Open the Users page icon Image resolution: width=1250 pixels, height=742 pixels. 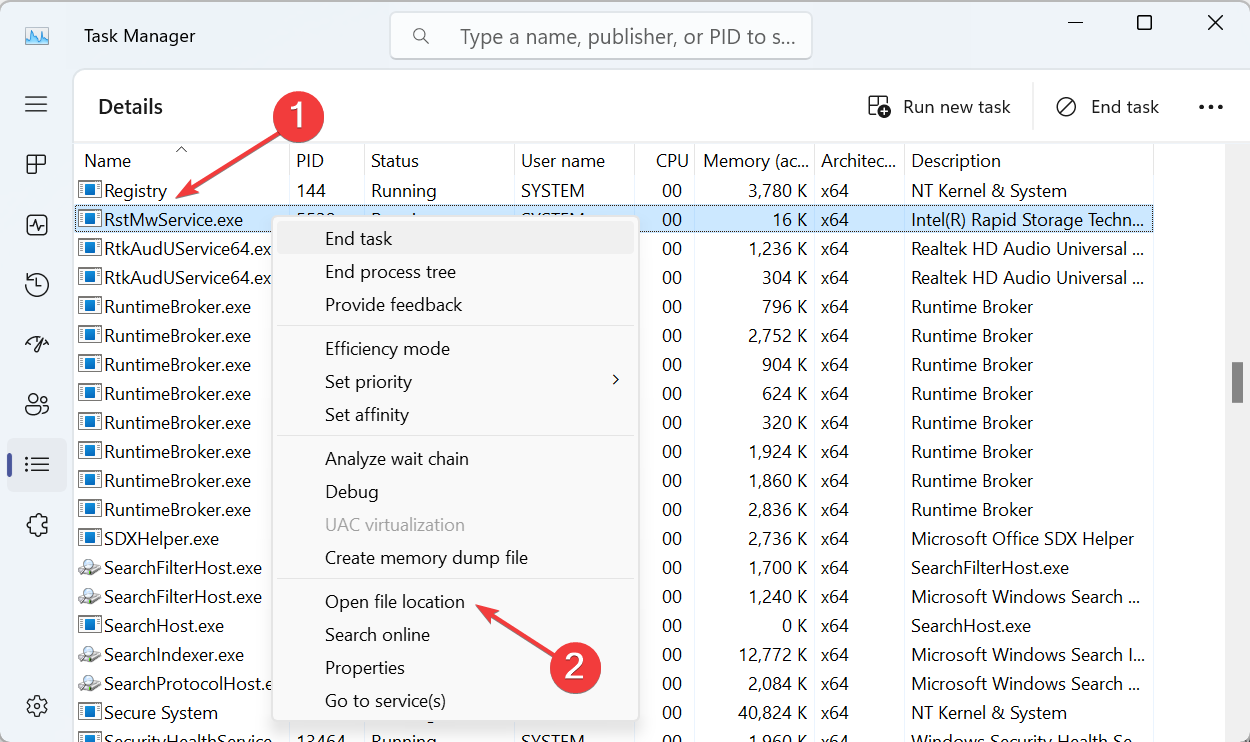[37, 405]
